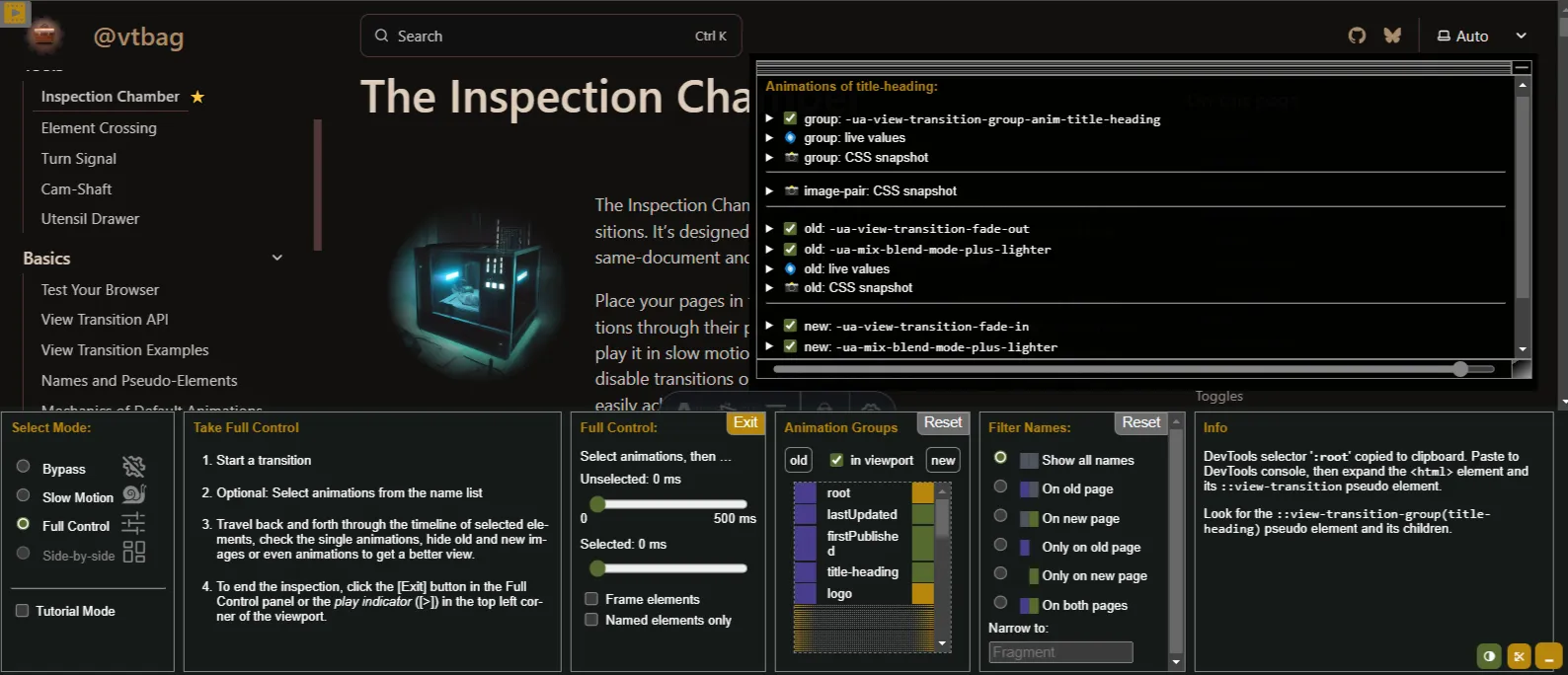Select title-heading in the animation groups list
The width and height of the screenshot is (1568, 675).
pos(863,571)
